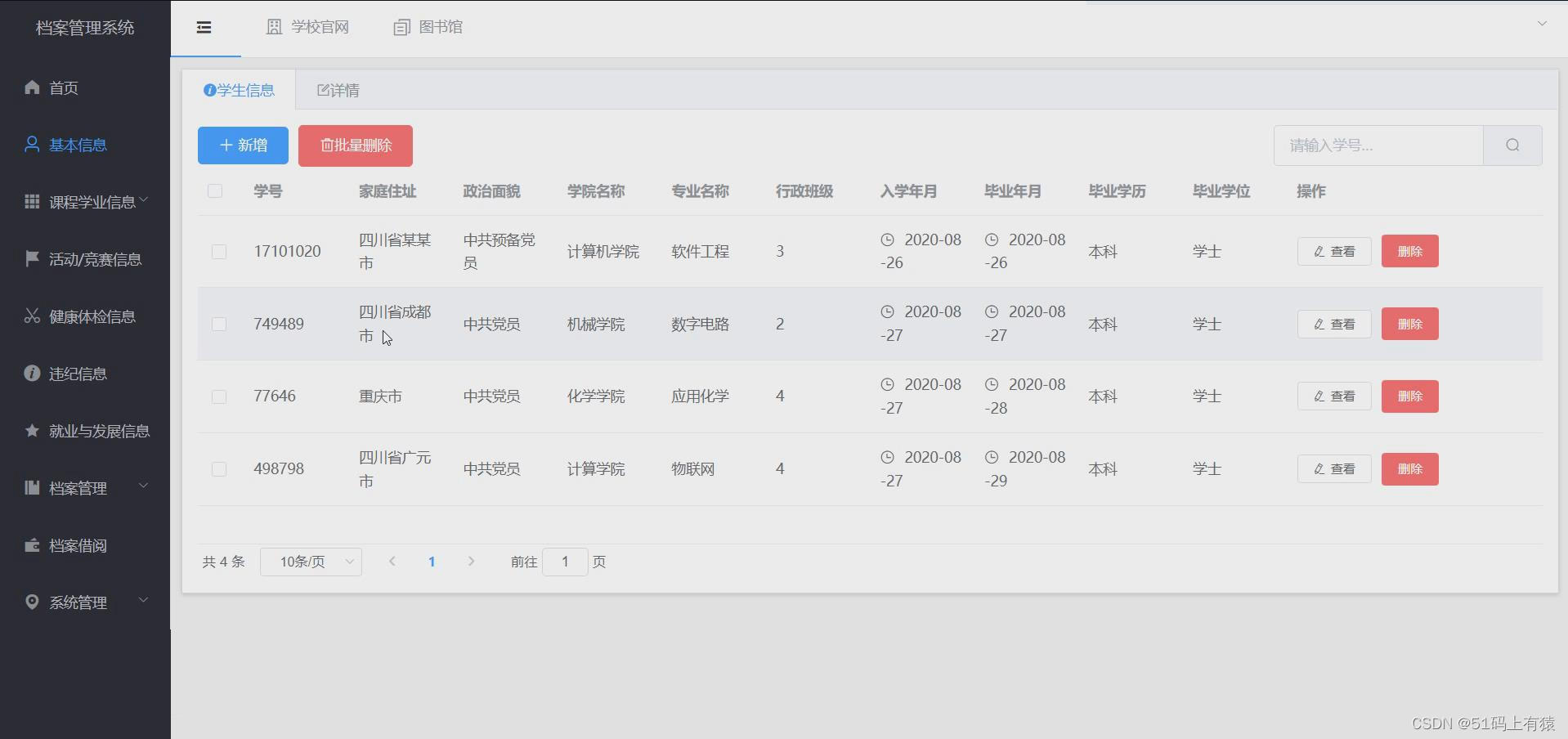Switch to the 详情 tab

click(338, 90)
